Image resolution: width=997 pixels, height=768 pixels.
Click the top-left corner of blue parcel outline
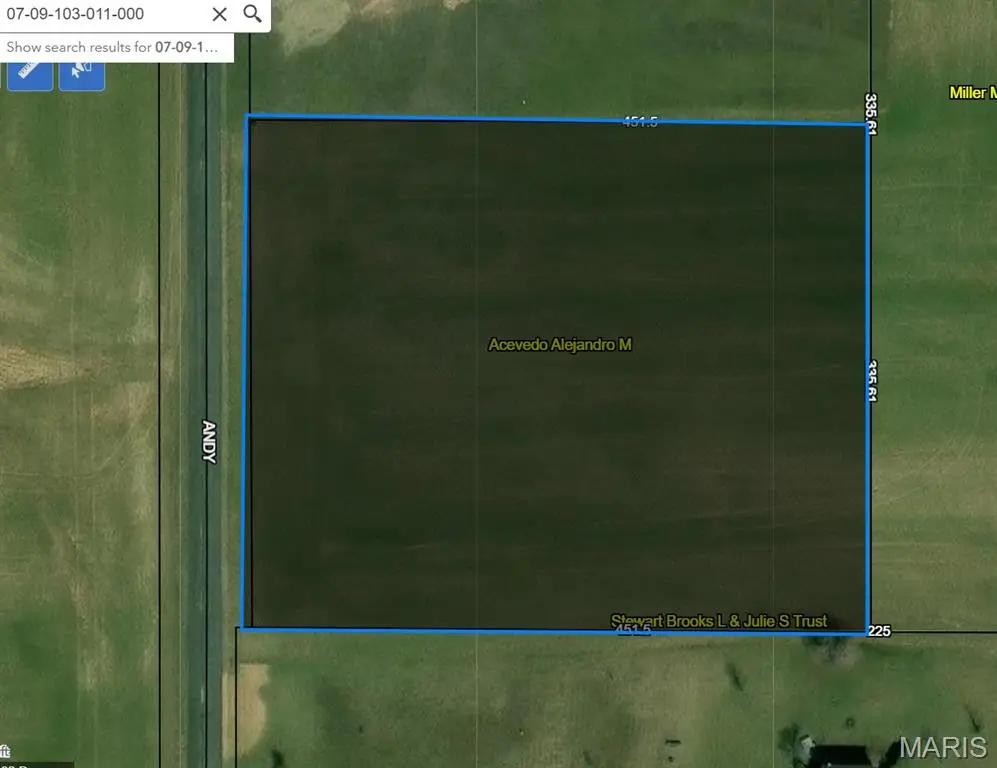pyautogui.click(x=248, y=116)
